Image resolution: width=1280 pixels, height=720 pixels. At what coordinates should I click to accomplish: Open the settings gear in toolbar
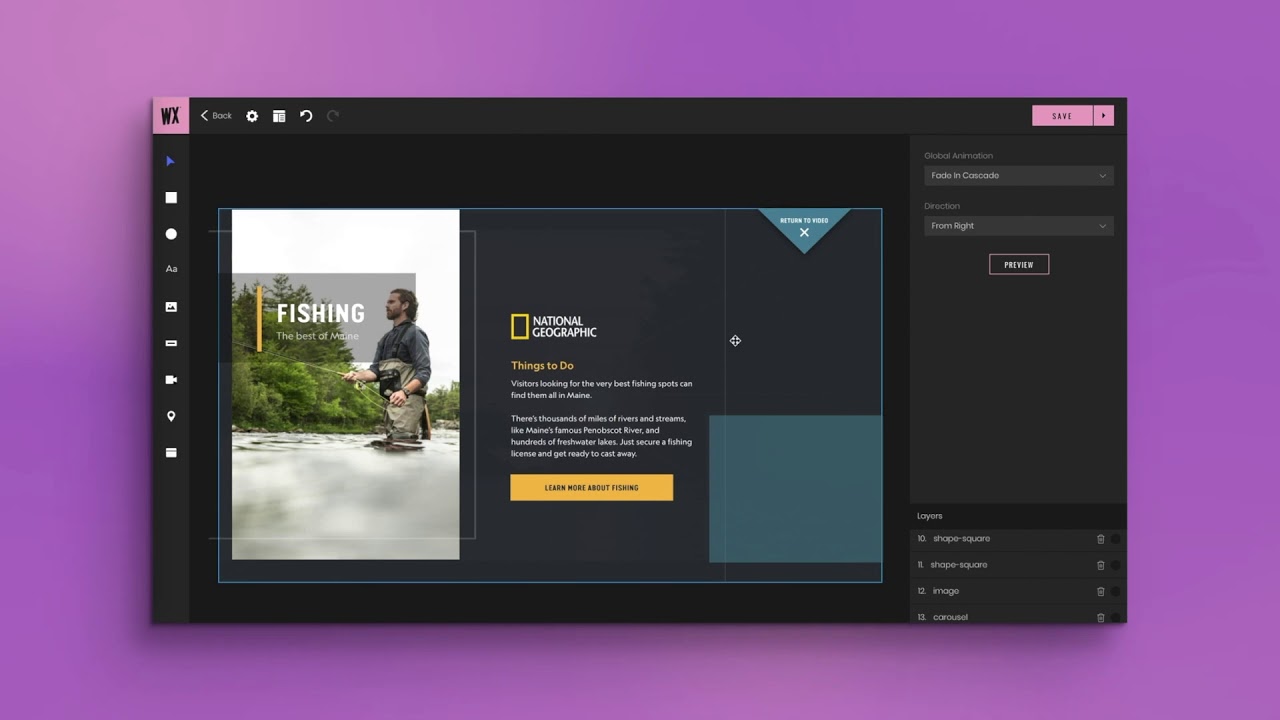(x=252, y=116)
